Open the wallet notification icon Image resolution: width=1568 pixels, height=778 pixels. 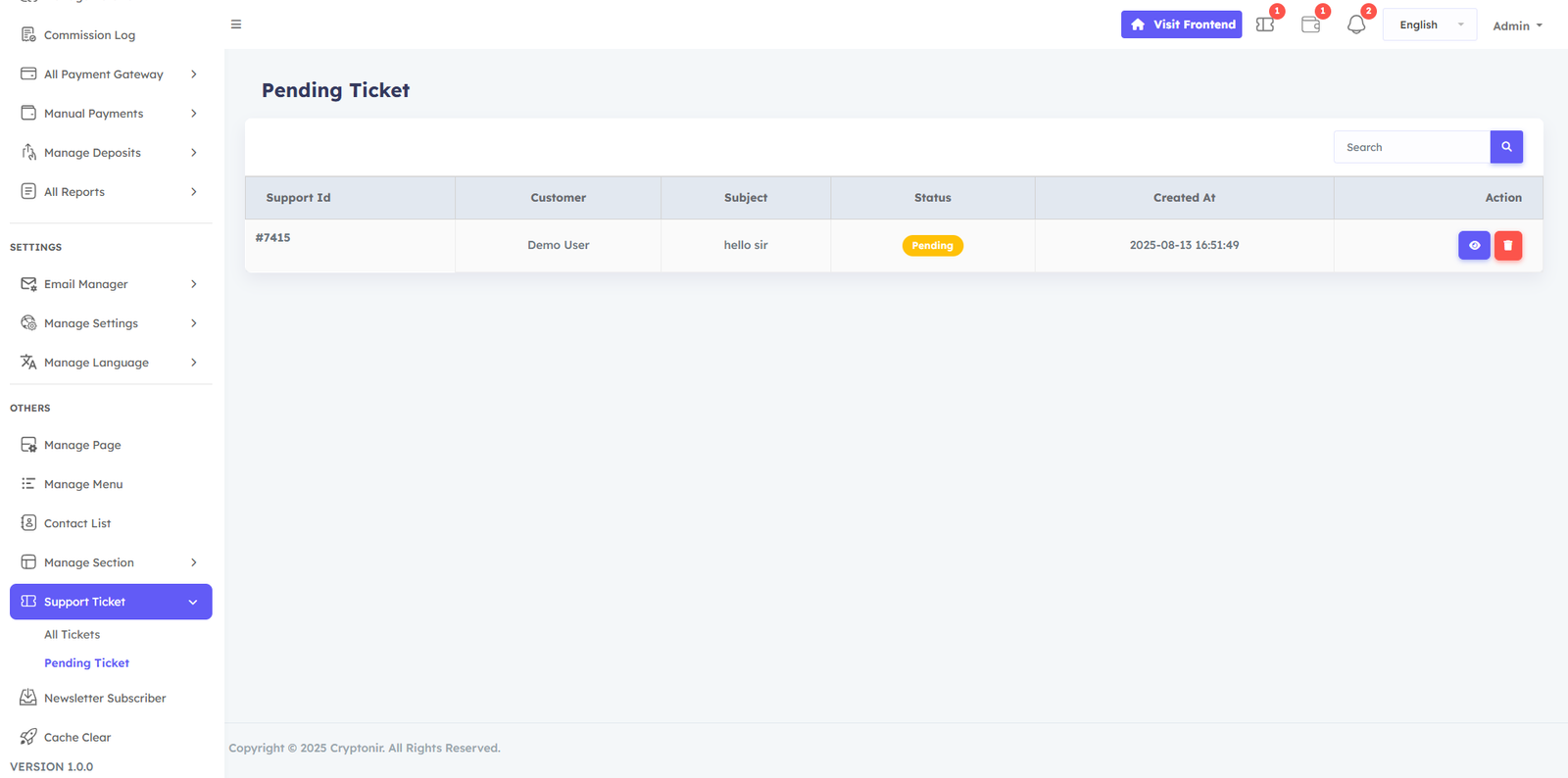point(1310,24)
